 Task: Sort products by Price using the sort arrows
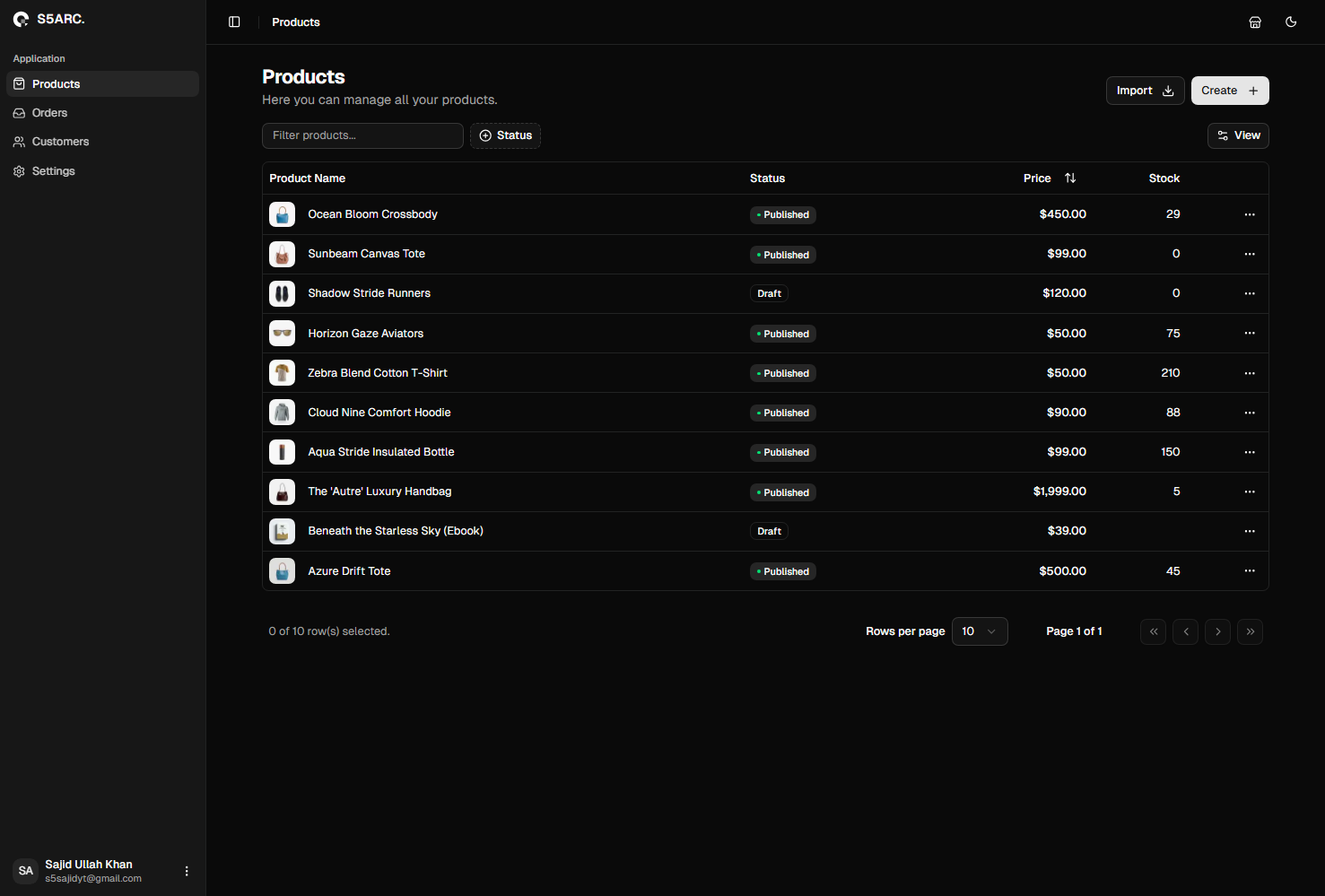point(1070,178)
